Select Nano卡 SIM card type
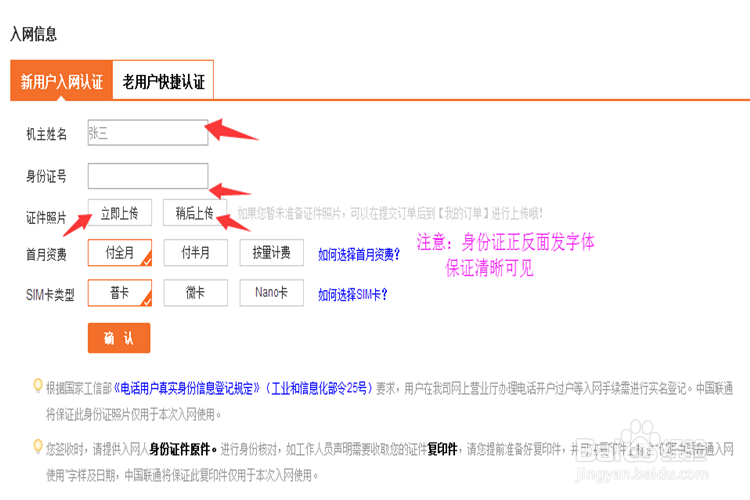Screen dimensions: 750x500 272,293
